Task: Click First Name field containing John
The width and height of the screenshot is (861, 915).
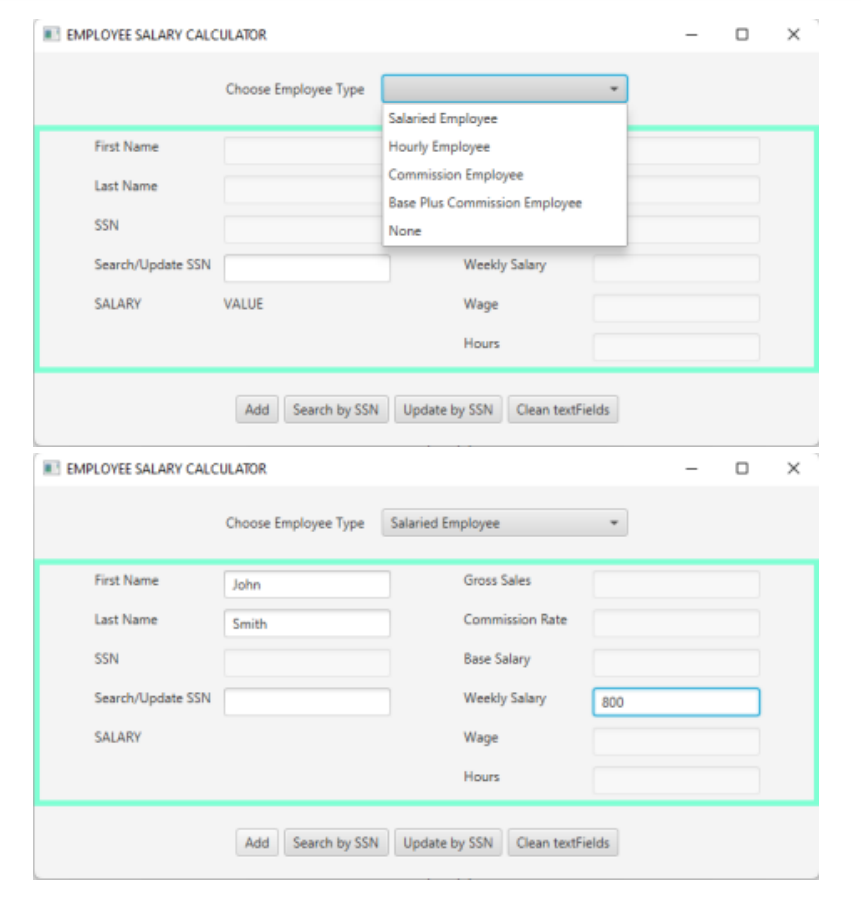Action: [x=307, y=584]
